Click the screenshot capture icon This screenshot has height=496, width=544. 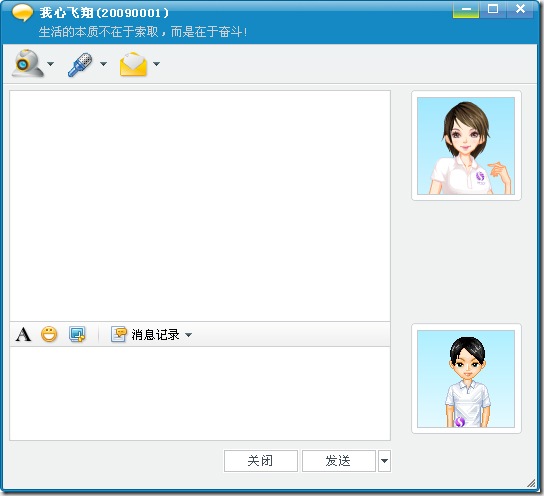[x=77, y=334]
